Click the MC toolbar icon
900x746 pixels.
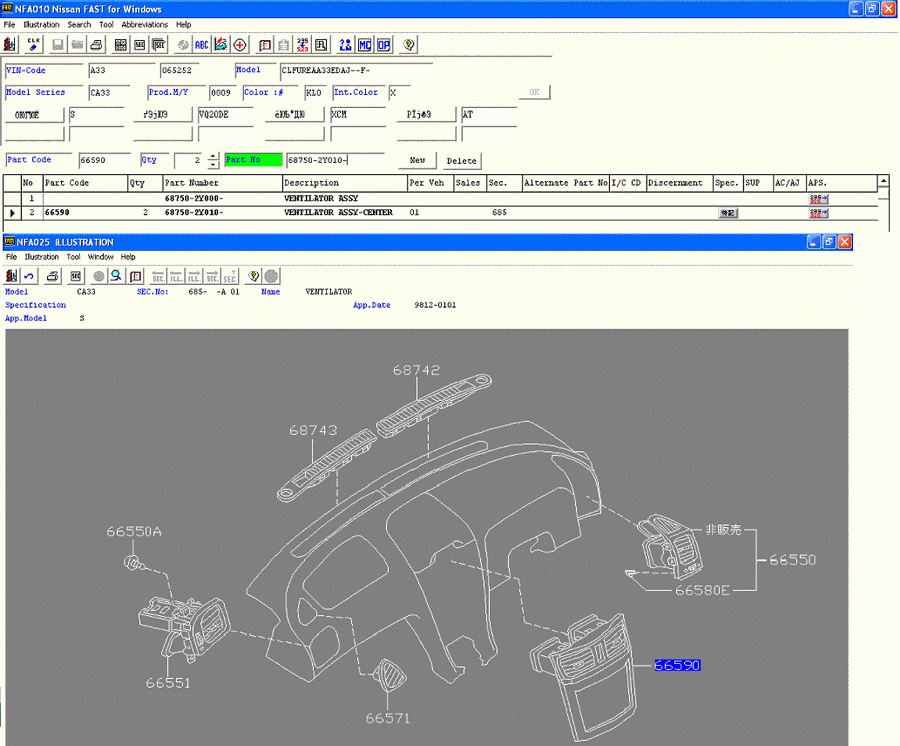[x=364, y=45]
